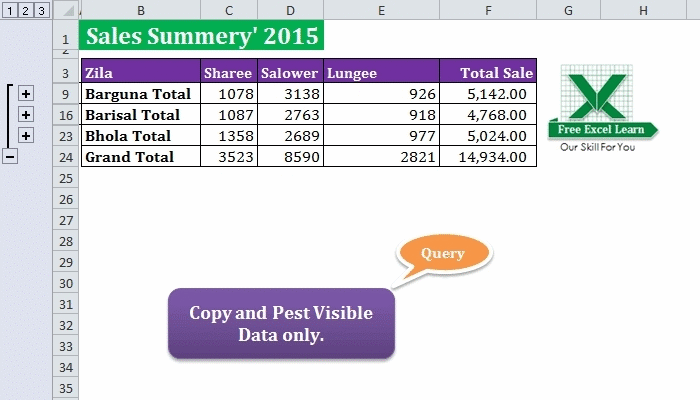
Task: Expand the Barguna Total group
Action: [26, 94]
